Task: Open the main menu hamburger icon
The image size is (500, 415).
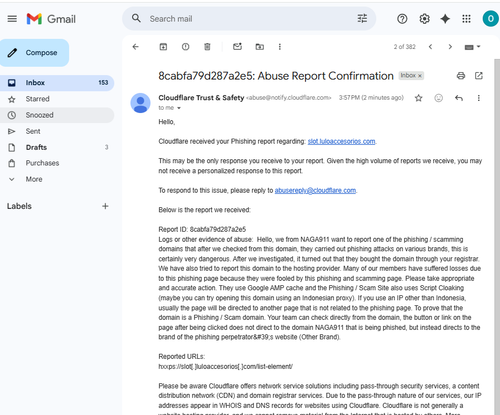Action: click(x=12, y=19)
